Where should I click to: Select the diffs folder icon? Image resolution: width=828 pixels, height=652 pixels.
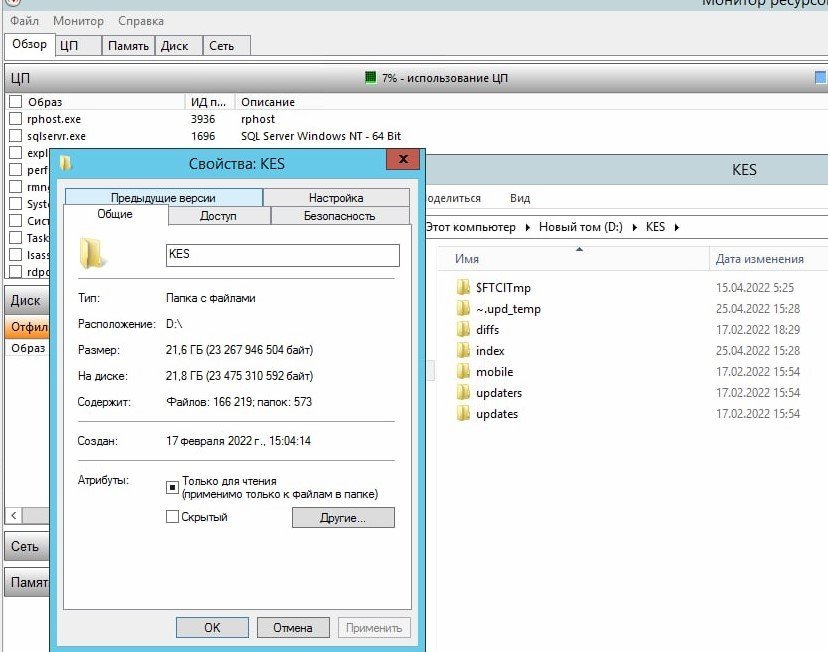(463, 330)
